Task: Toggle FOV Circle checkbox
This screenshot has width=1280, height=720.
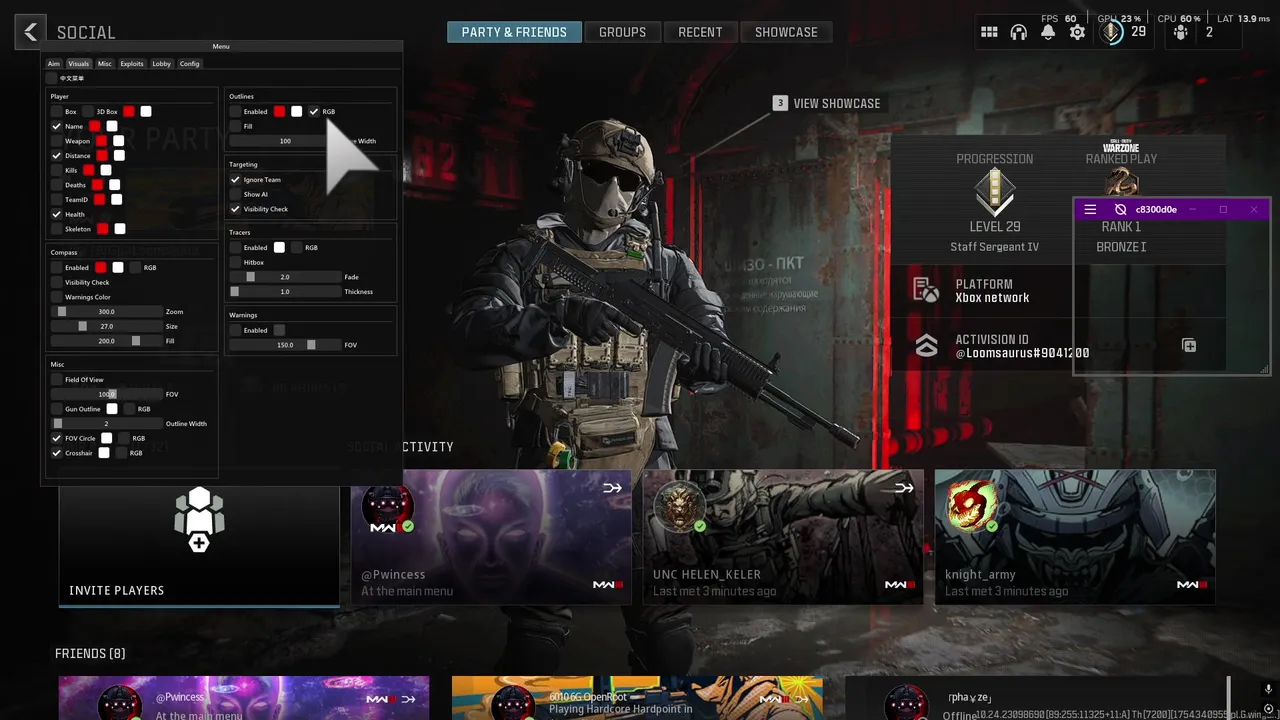Action: pyautogui.click(x=57, y=438)
